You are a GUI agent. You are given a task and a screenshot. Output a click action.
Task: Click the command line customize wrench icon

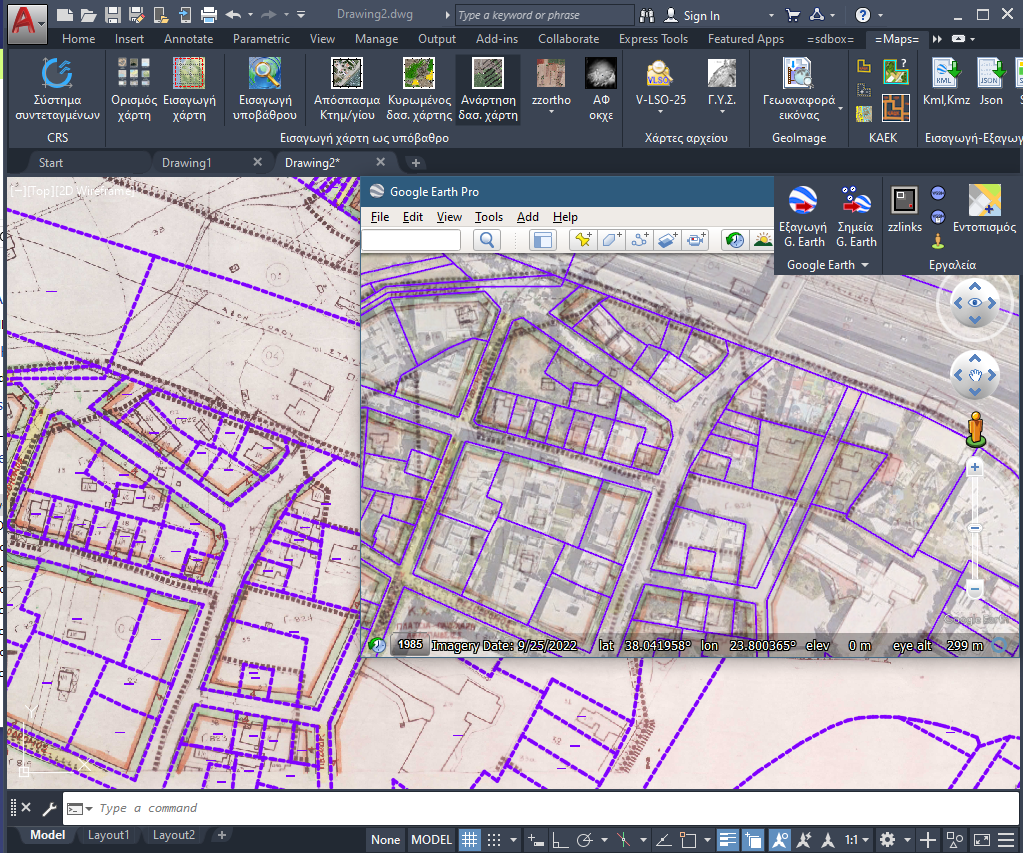click(49, 809)
